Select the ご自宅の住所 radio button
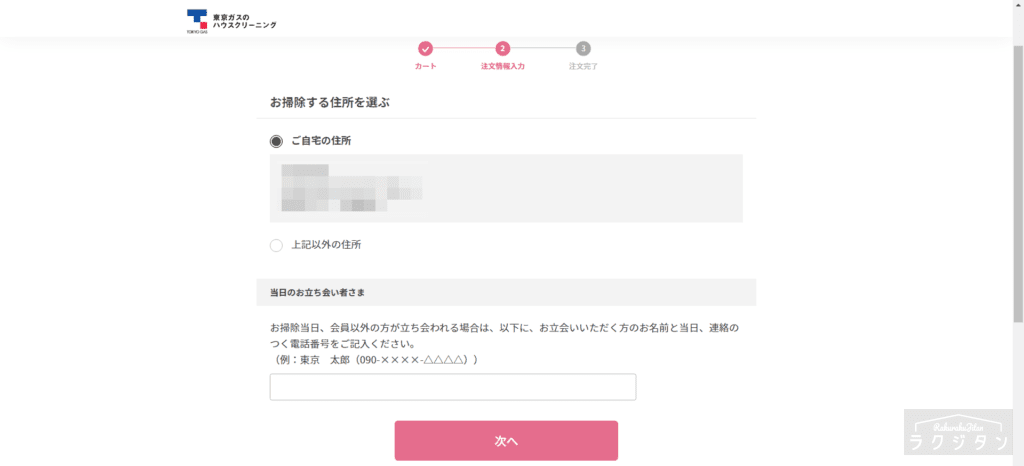The image size is (1024, 466). pyautogui.click(x=276, y=142)
